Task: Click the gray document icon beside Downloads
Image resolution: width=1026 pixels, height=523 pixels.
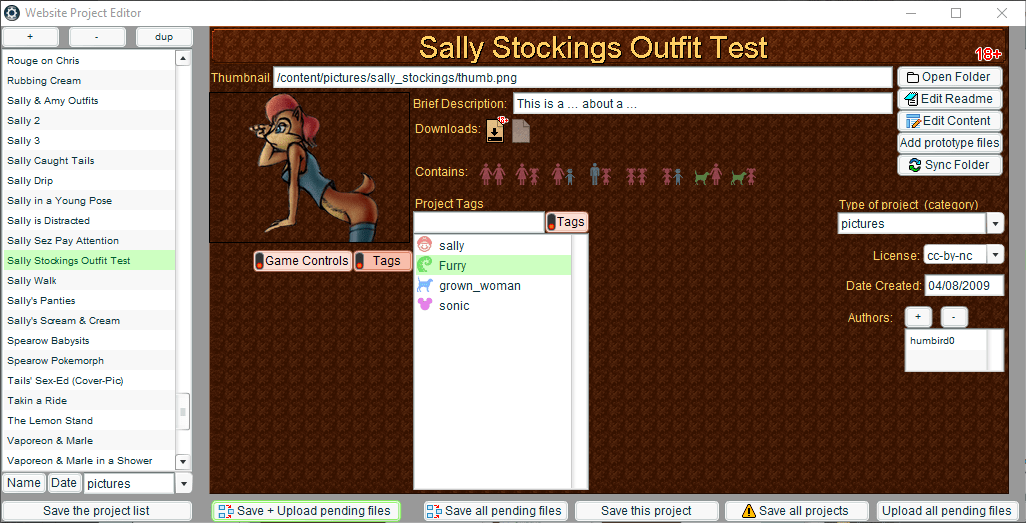Action: [x=521, y=131]
